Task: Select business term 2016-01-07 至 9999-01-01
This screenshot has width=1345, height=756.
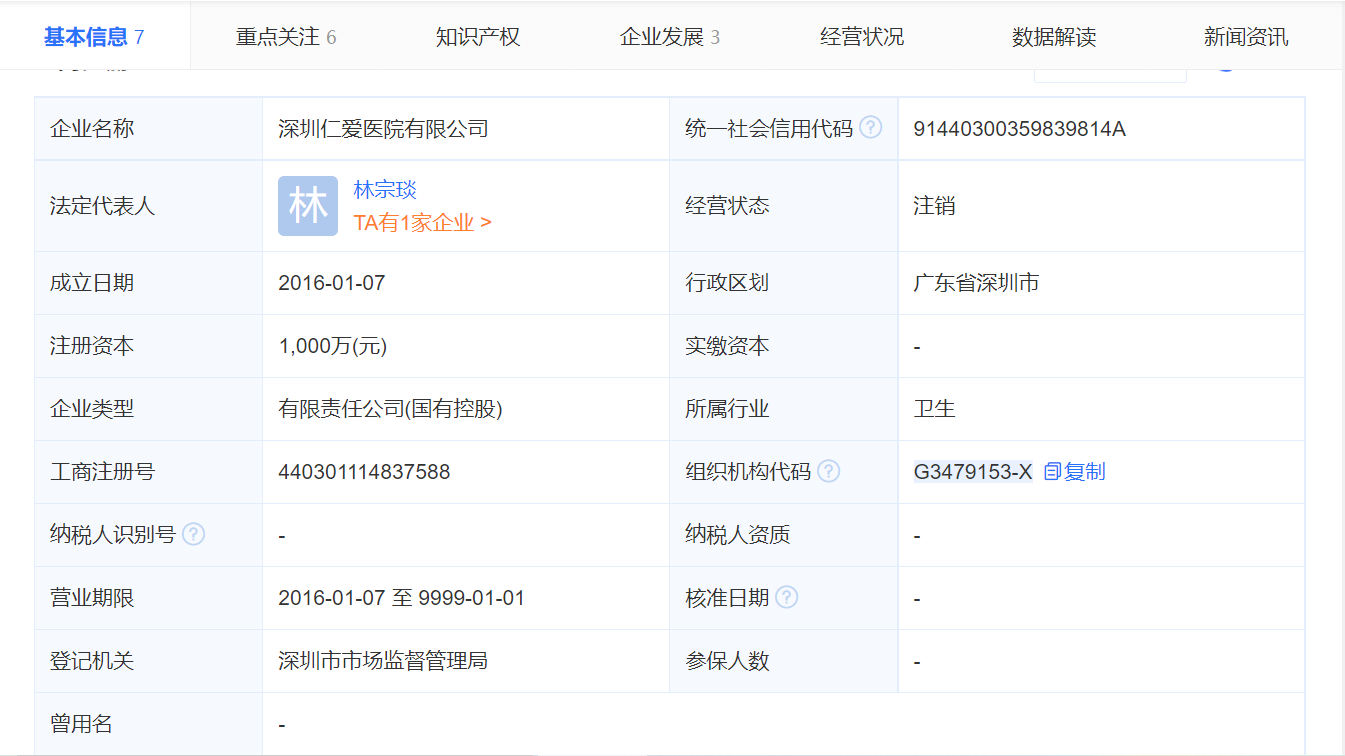Action: tap(401, 597)
